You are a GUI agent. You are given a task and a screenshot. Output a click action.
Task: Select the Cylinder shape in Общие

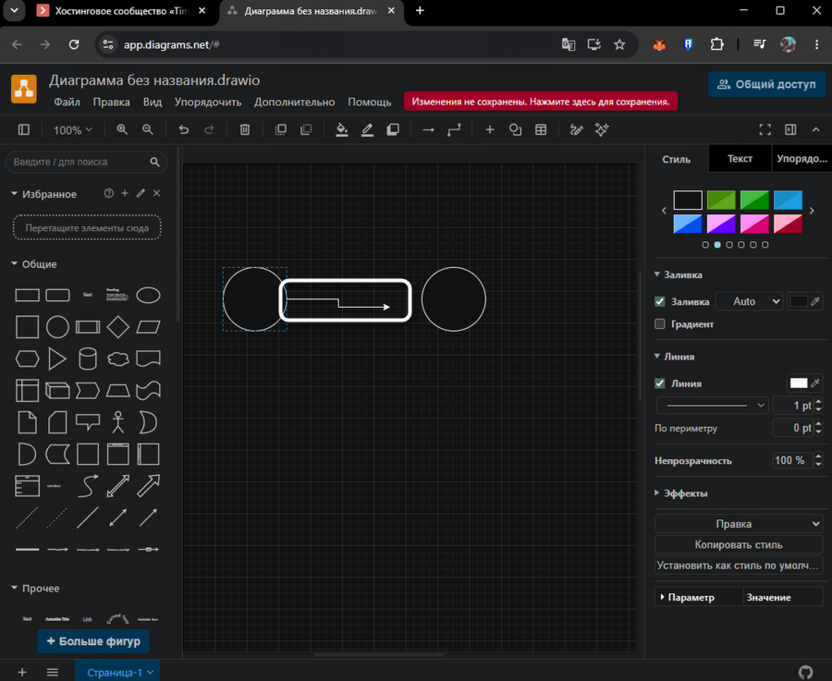pos(88,359)
